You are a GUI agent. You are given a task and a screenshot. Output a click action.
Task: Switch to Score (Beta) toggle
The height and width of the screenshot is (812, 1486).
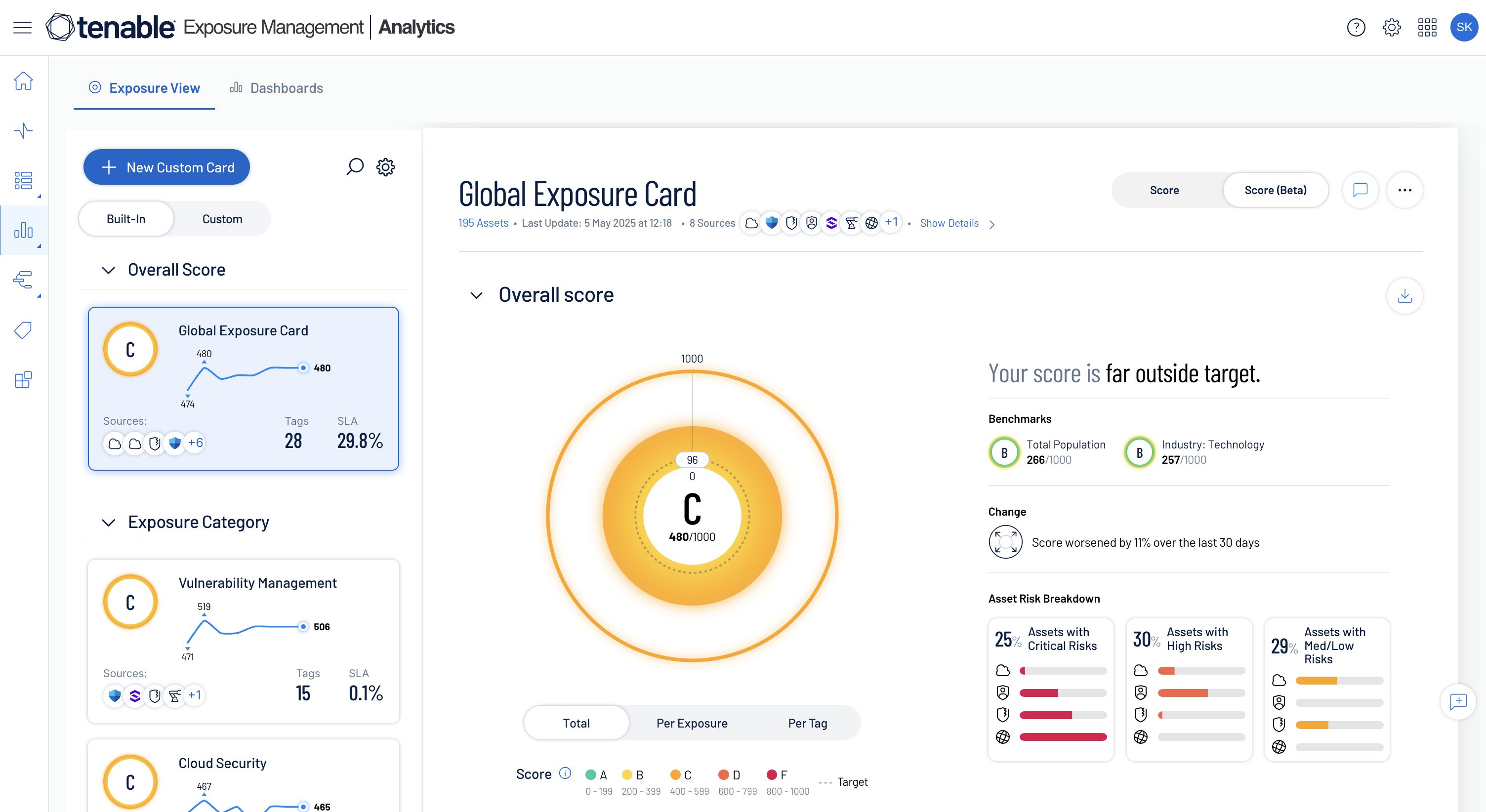pos(1275,190)
